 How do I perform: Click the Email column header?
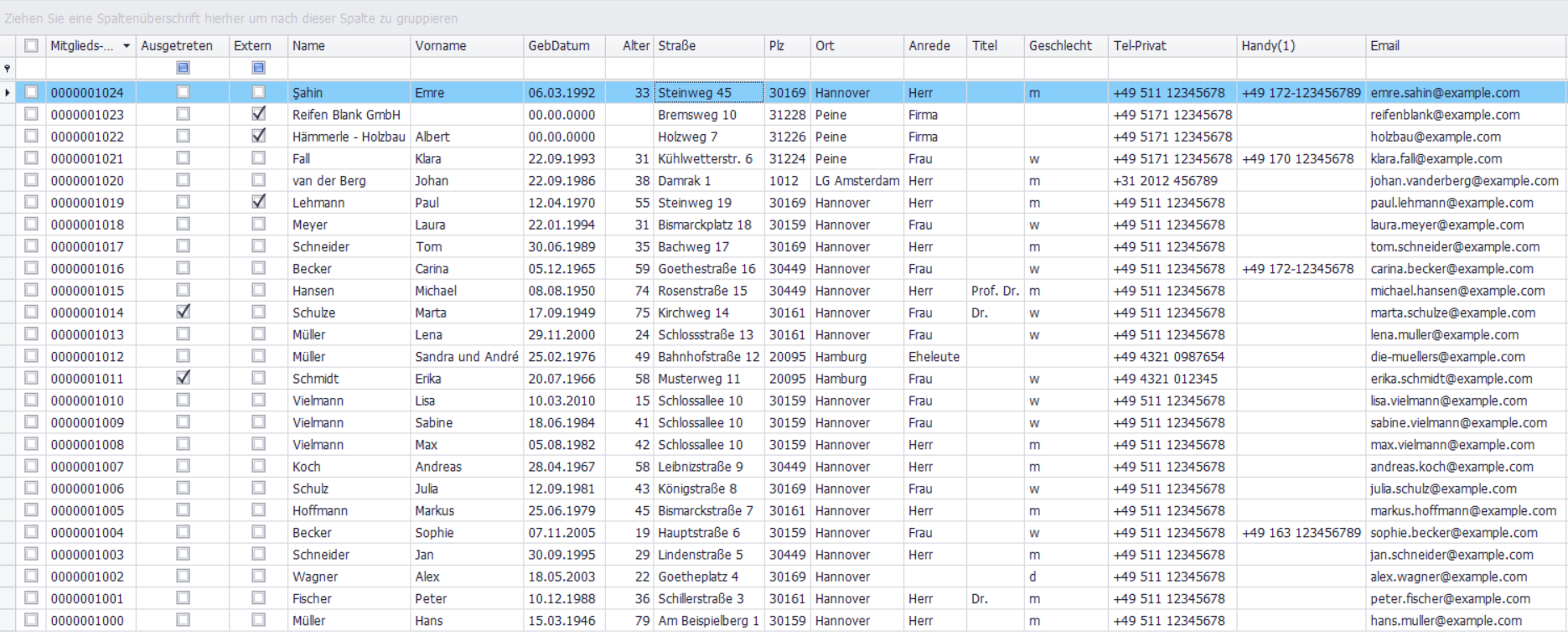(x=1465, y=46)
